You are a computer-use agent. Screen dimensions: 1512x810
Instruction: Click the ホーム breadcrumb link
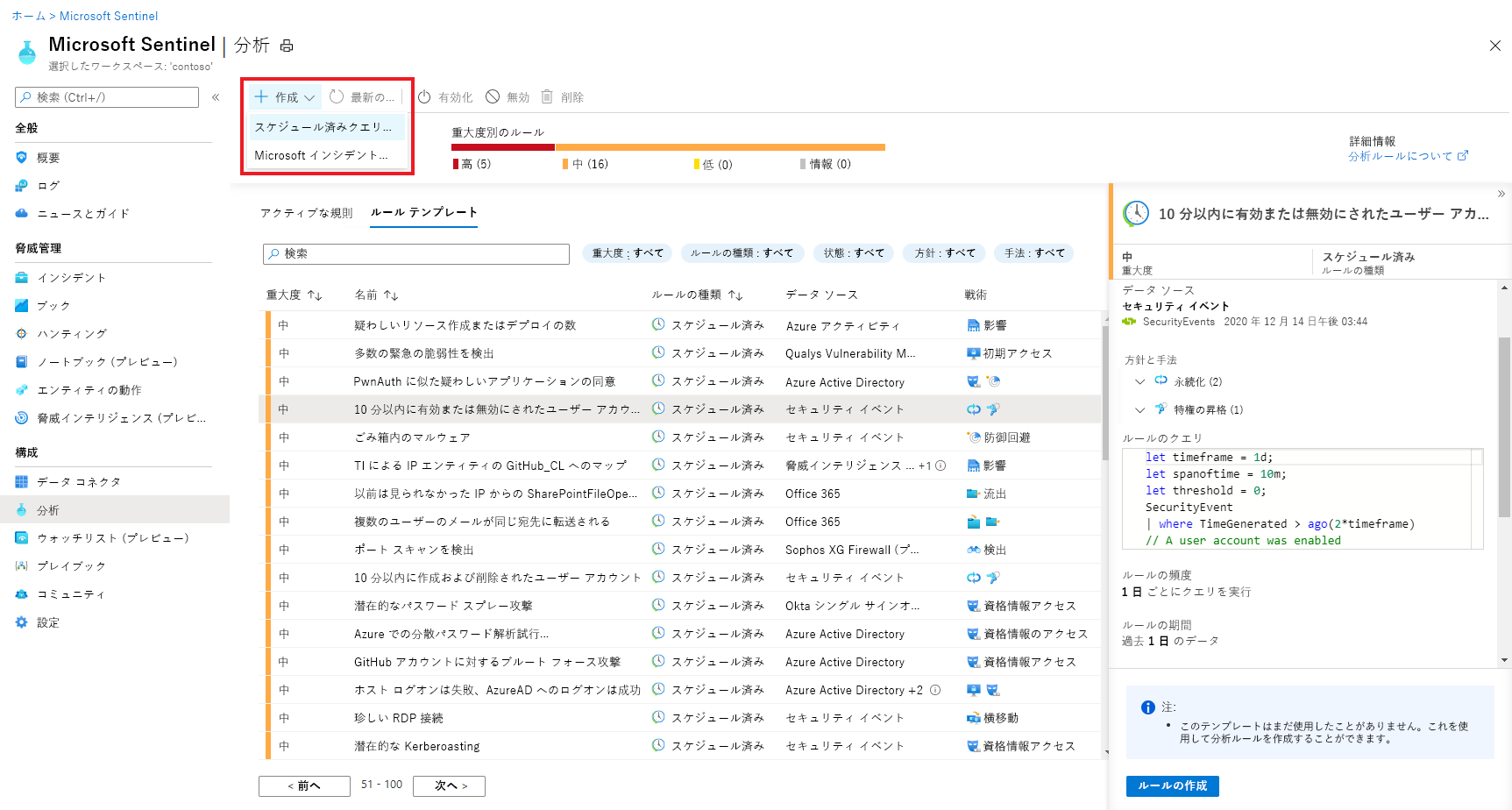(x=28, y=16)
